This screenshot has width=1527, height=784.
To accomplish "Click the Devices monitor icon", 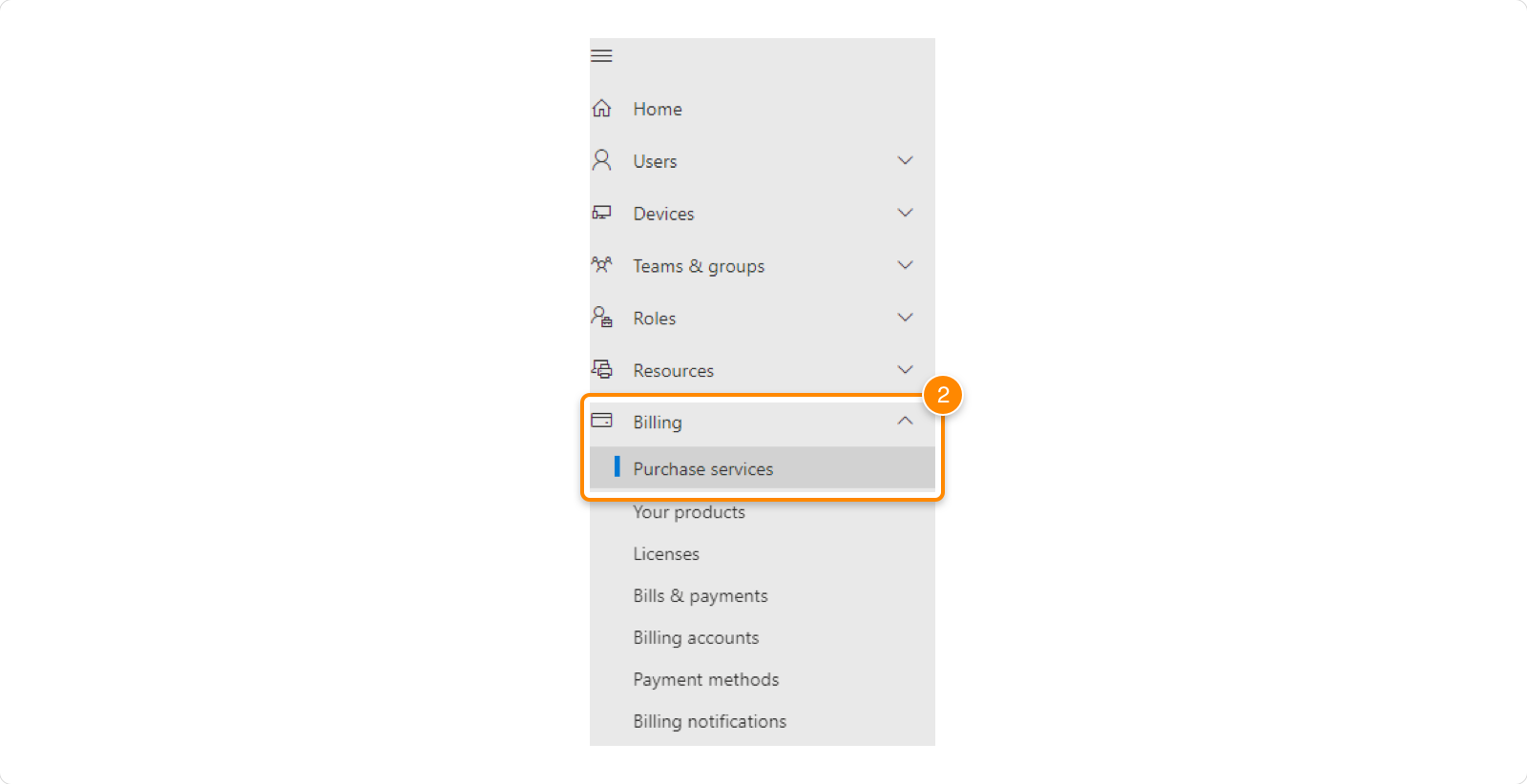I will pos(601,213).
